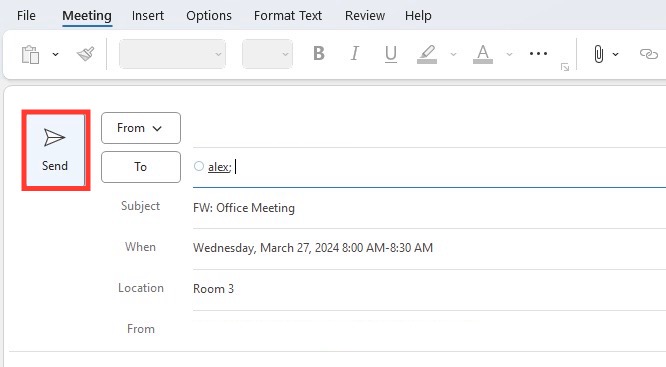Expand the Attach File dropdown arrow
Image resolution: width=666 pixels, height=367 pixels.
pos(615,54)
